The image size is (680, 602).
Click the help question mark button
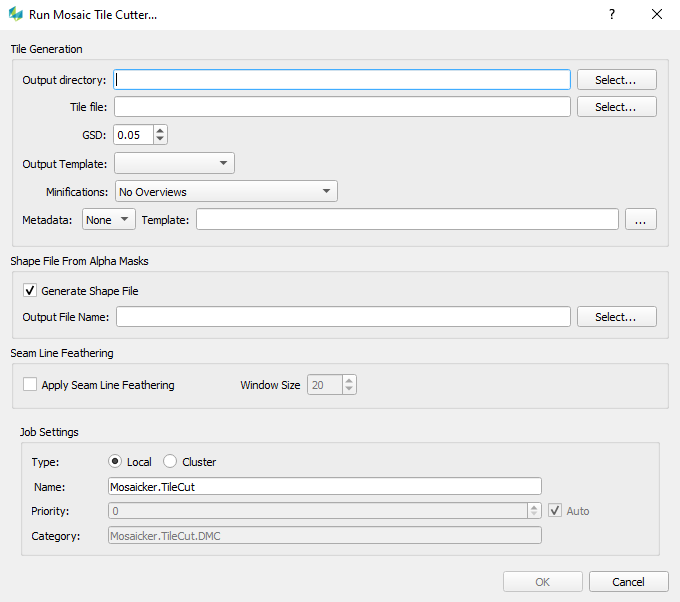tap(611, 15)
